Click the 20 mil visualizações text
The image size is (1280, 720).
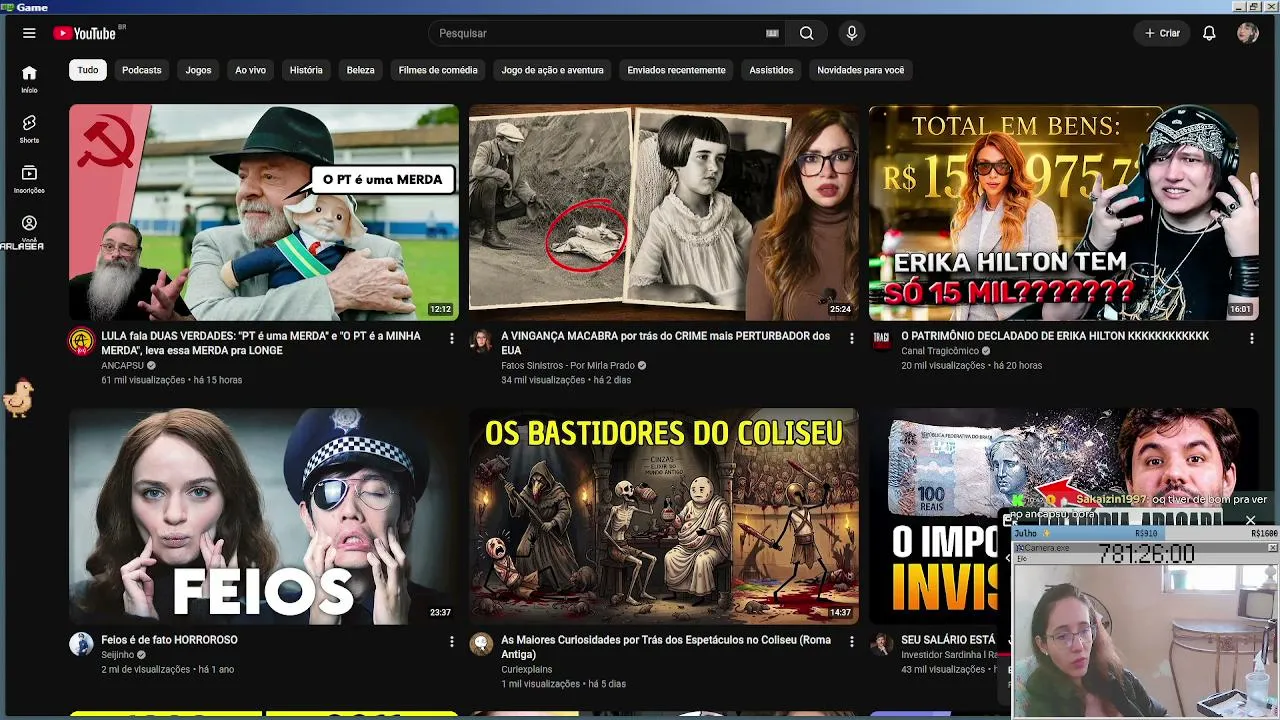click(x=943, y=366)
